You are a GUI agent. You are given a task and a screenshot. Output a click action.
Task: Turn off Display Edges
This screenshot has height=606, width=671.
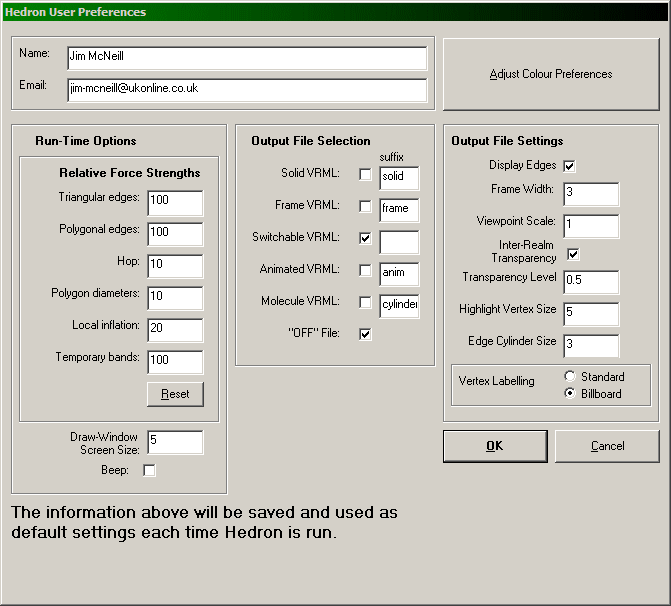click(570, 166)
